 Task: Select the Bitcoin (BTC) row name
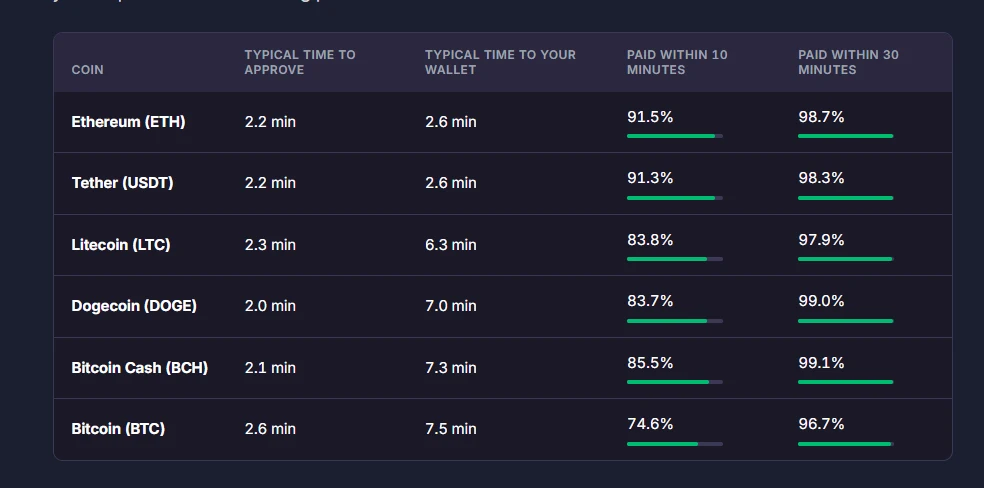(118, 428)
